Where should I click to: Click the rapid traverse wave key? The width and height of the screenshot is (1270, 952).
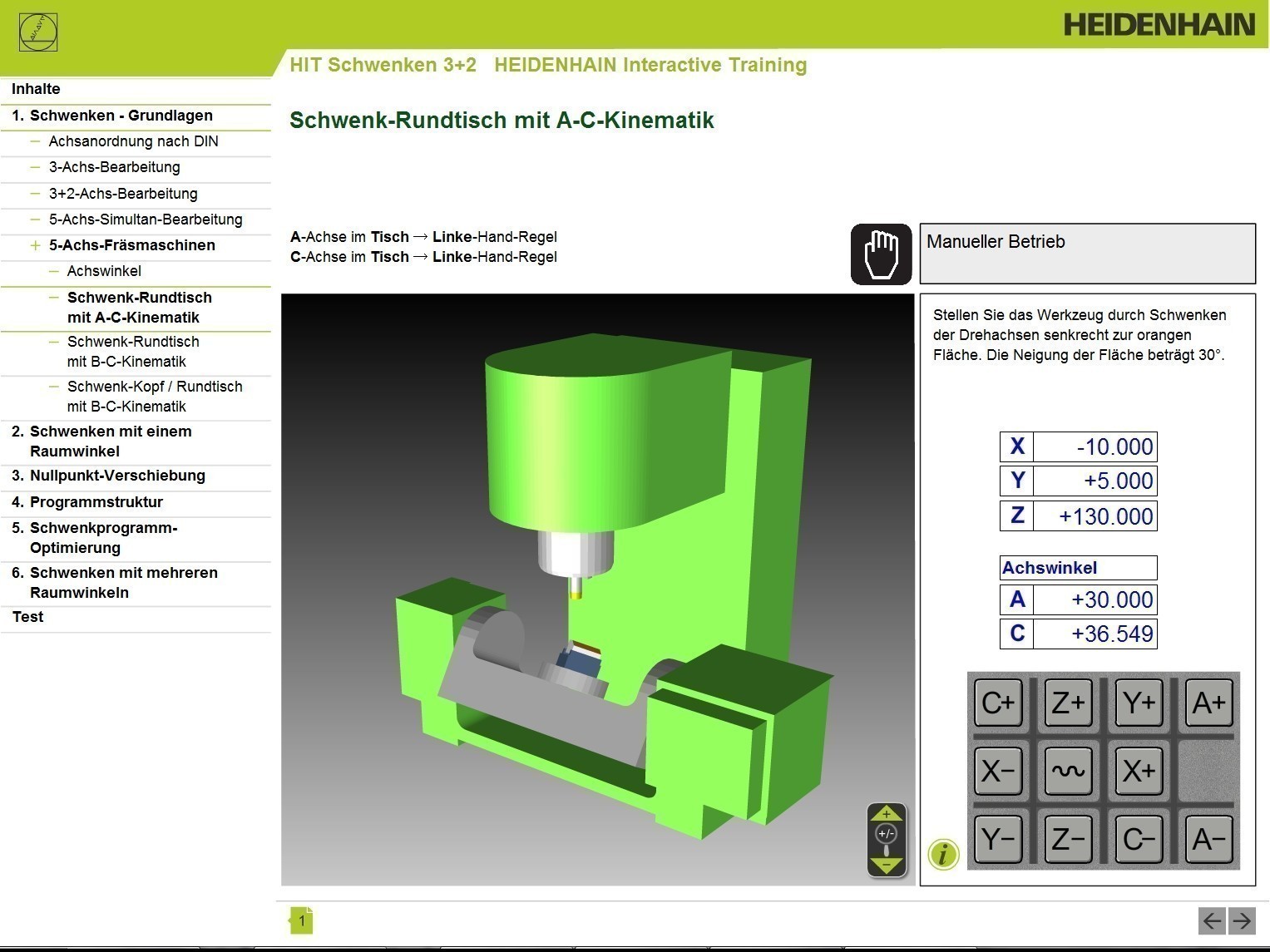1068,771
